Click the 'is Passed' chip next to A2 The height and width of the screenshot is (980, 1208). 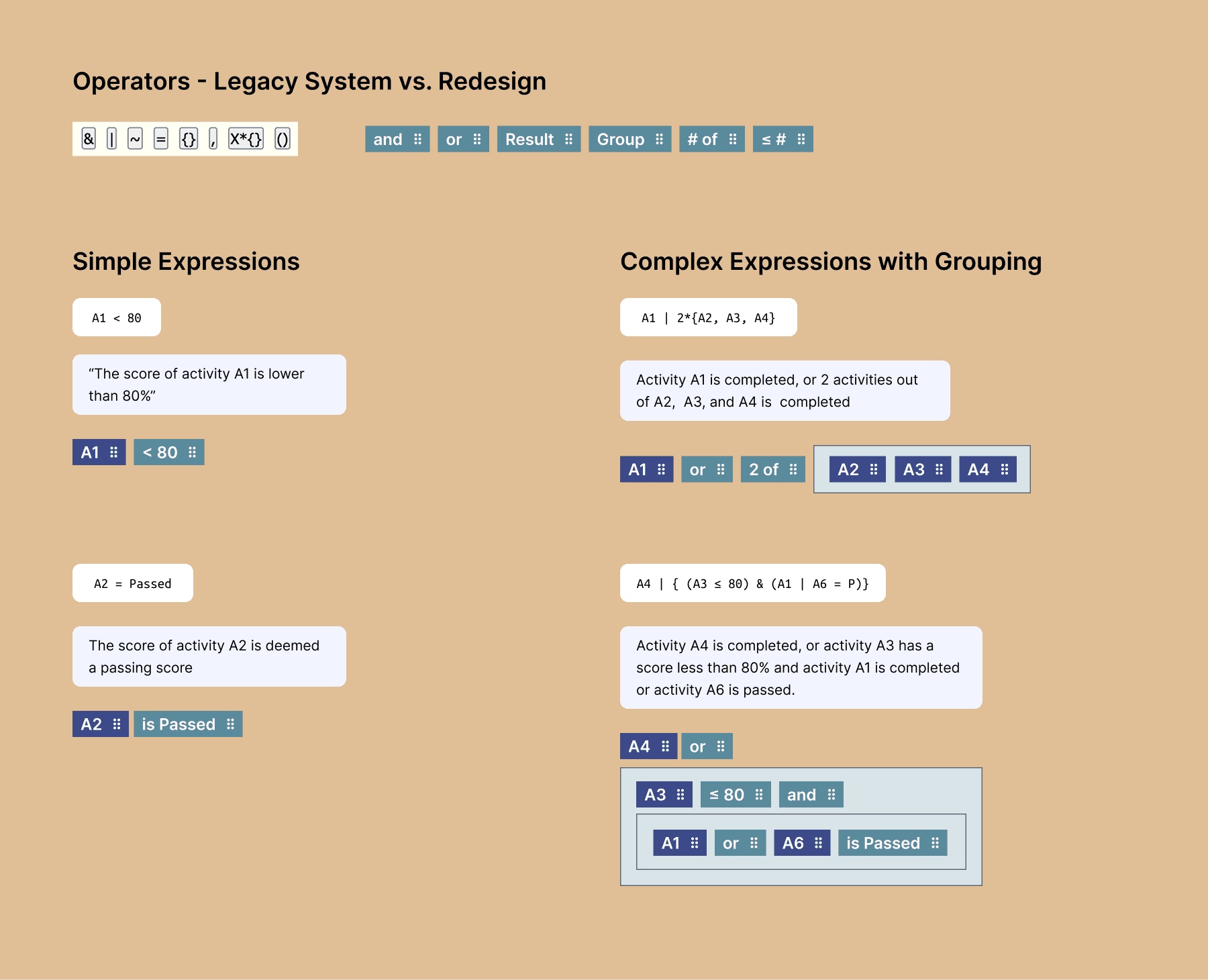(188, 724)
